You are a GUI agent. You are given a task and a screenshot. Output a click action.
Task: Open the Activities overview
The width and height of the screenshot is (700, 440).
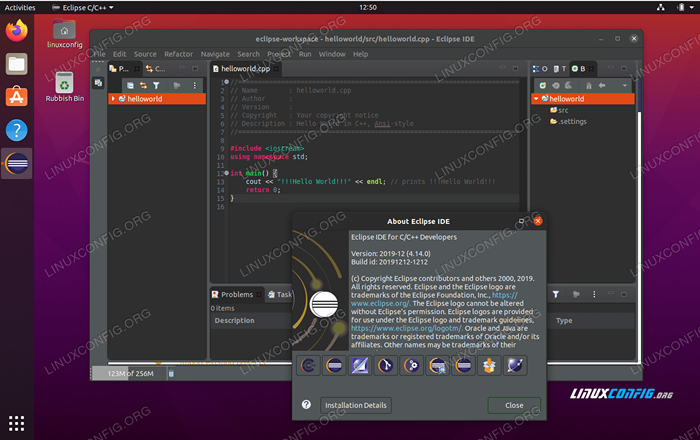20,8
